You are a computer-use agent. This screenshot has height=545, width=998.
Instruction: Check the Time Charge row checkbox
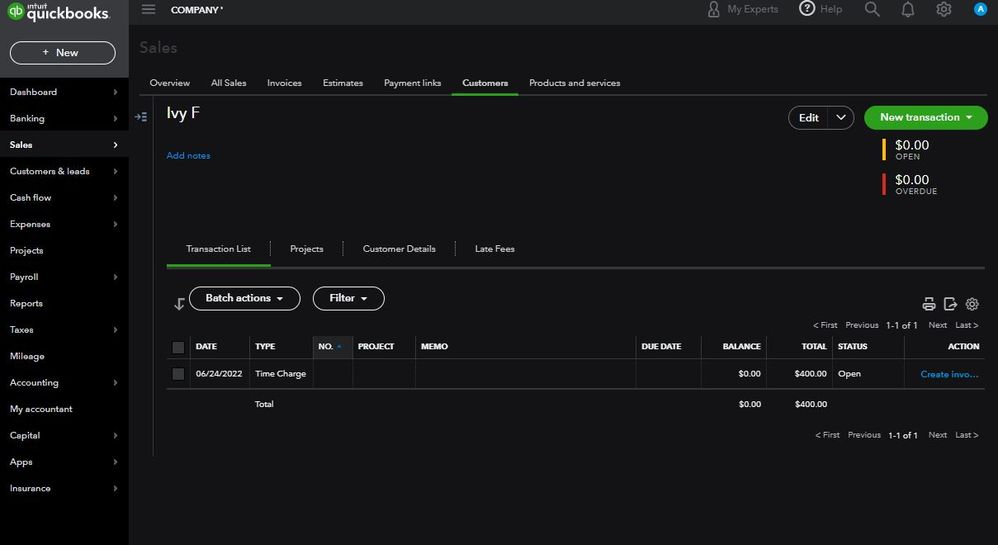pyautogui.click(x=178, y=374)
